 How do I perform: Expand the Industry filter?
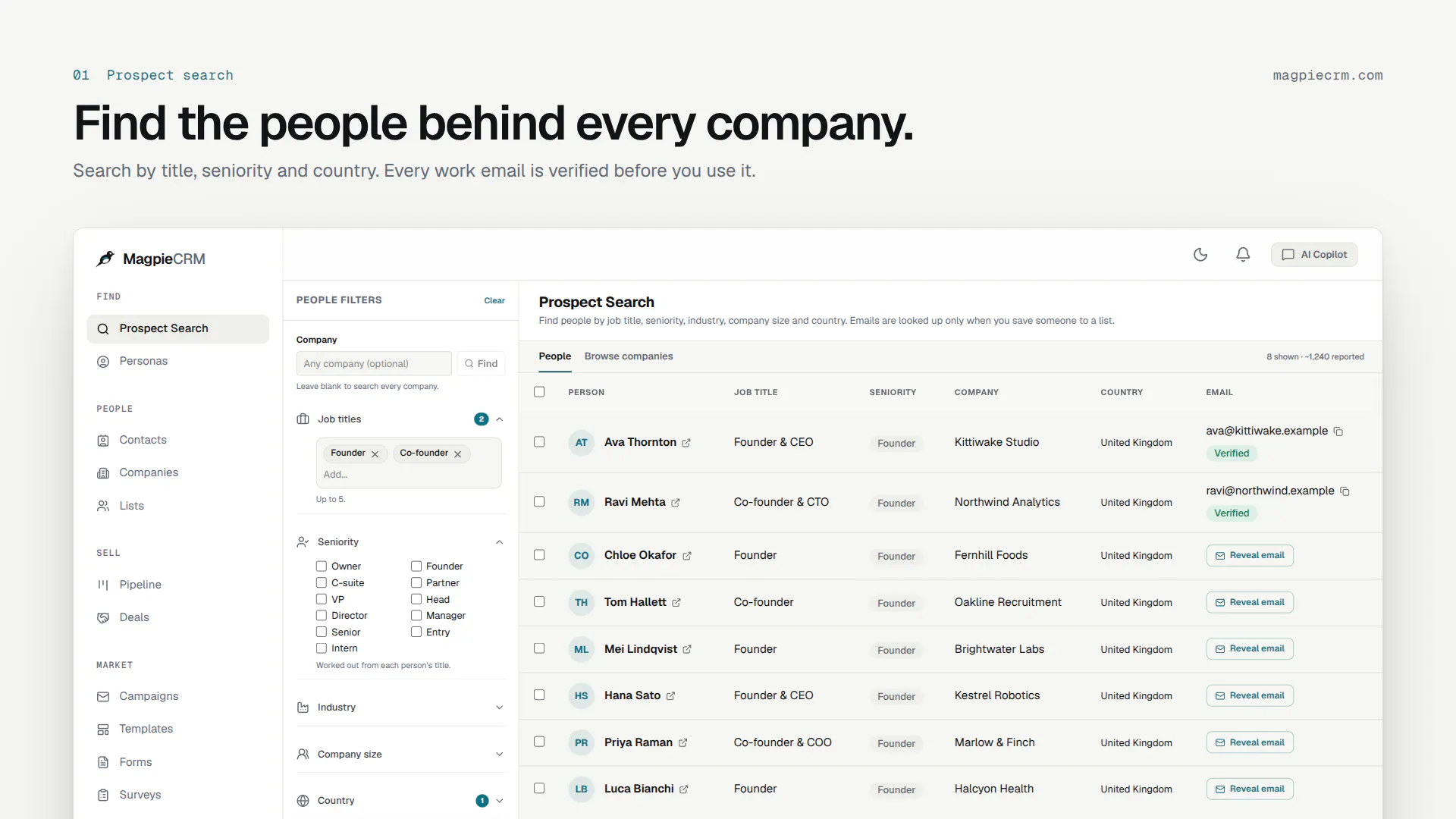coord(500,708)
